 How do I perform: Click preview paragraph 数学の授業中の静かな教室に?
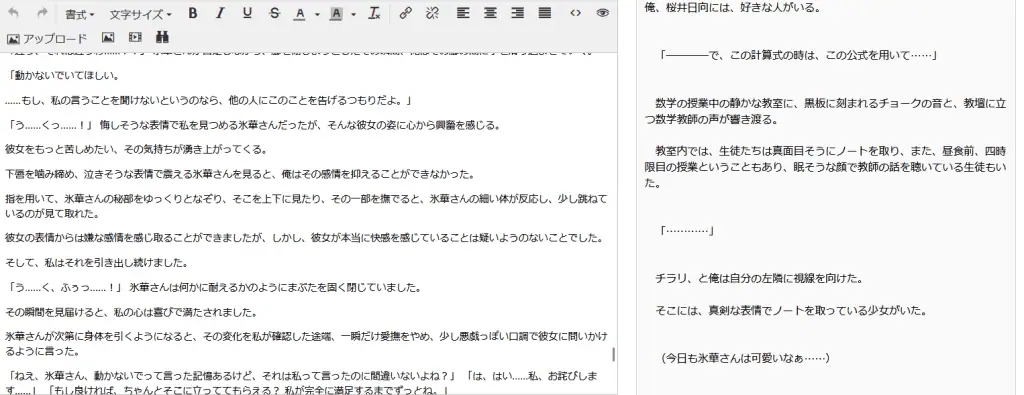click(x=825, y=112)
